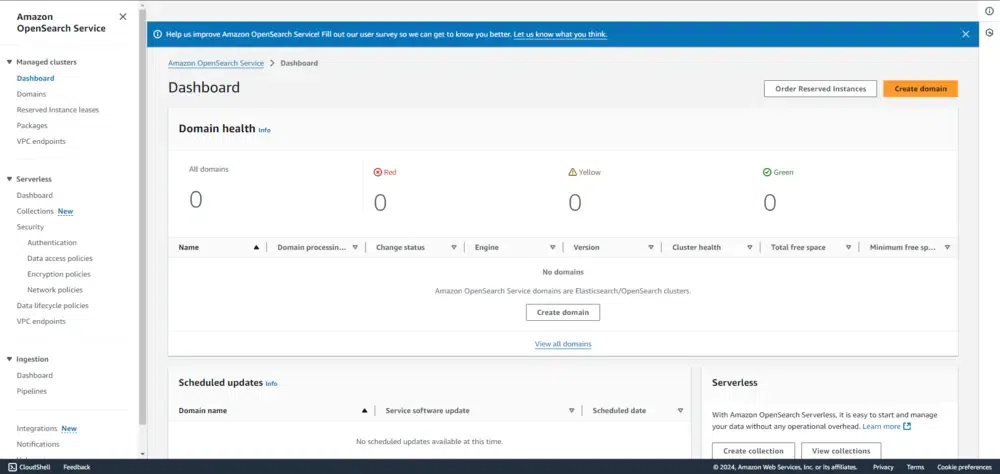1000x474 pixels.
Task: Sort by the Minimum free space column
Action: click(x=947, y=248)
